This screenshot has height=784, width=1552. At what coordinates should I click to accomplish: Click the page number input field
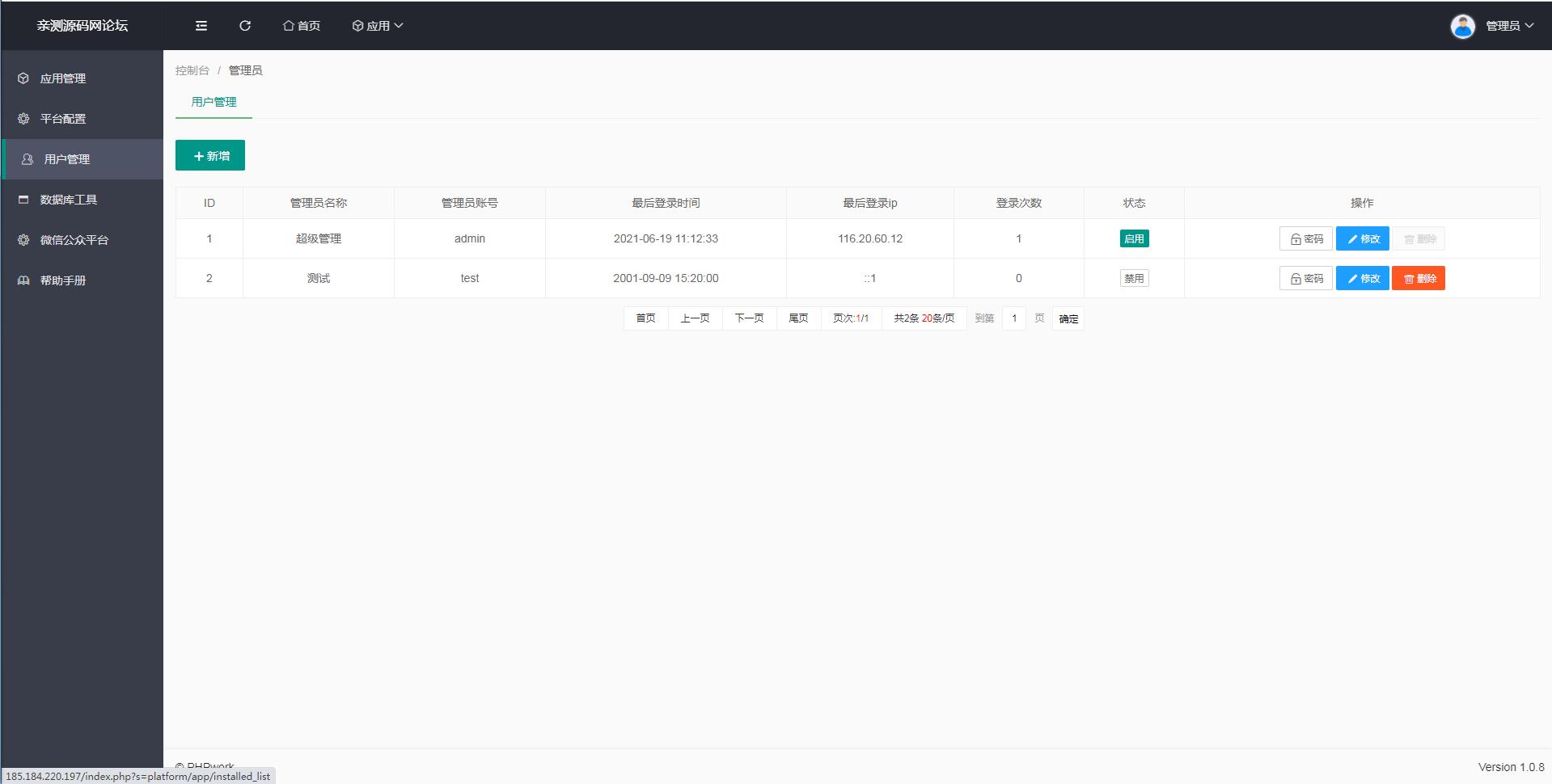1013,318
